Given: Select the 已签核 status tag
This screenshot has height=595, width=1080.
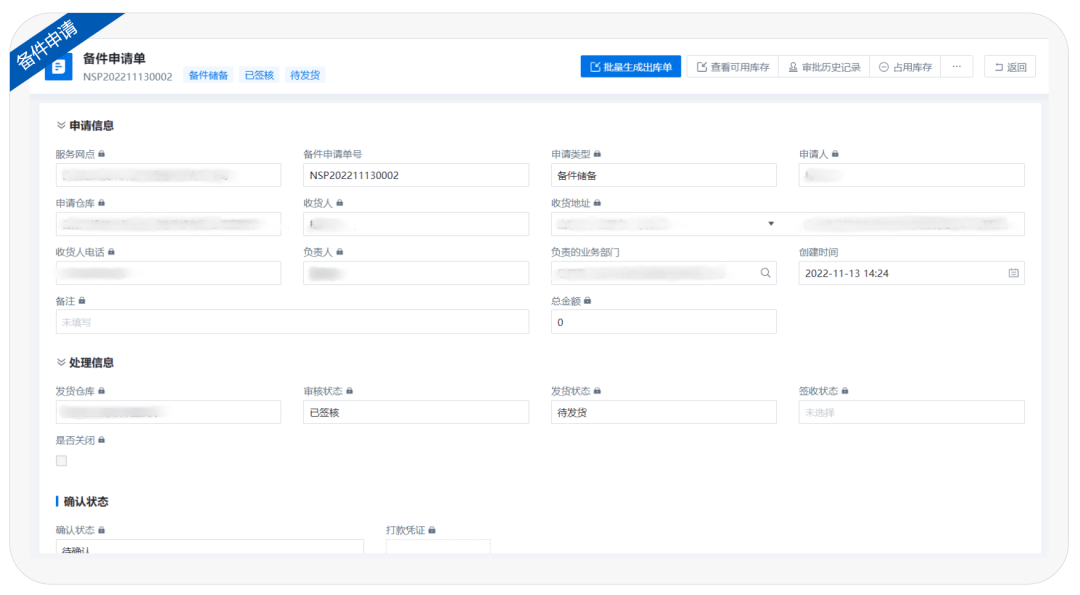Looking at the screenshot, I should (259, 76).
